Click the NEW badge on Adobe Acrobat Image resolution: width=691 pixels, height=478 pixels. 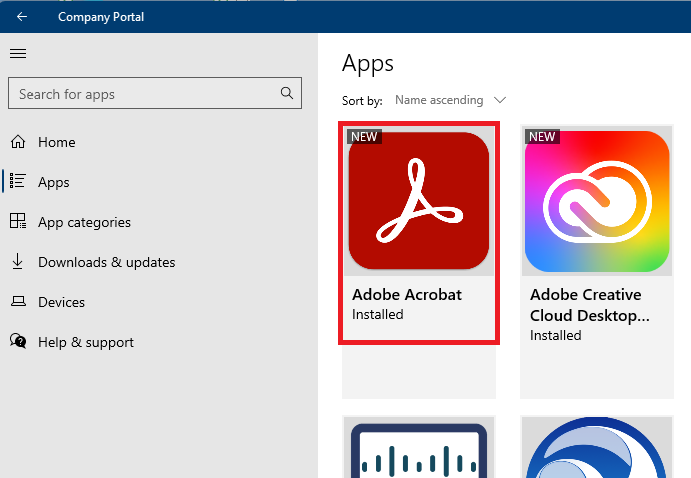pyautogui.click(x=364, y=136)
